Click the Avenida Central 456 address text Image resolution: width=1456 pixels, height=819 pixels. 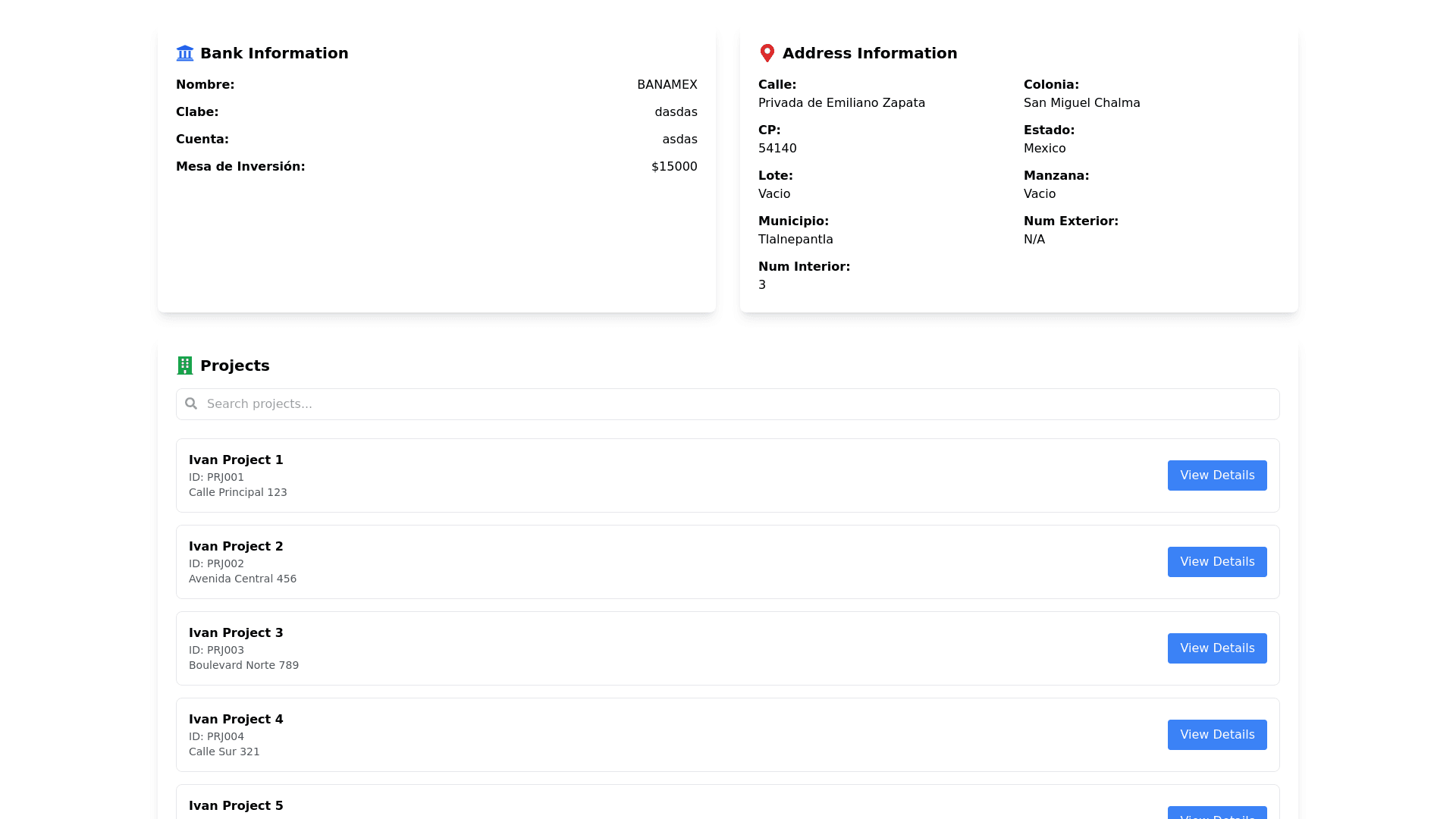(243, 579)
